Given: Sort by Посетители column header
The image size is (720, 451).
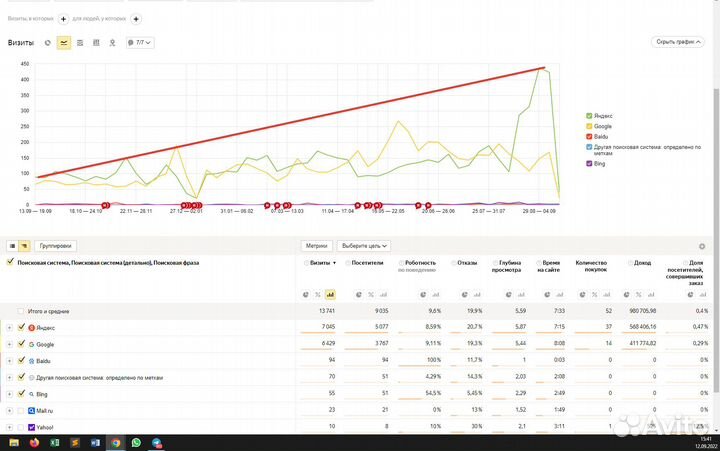Looking at the screenshot, I should 367,263.
